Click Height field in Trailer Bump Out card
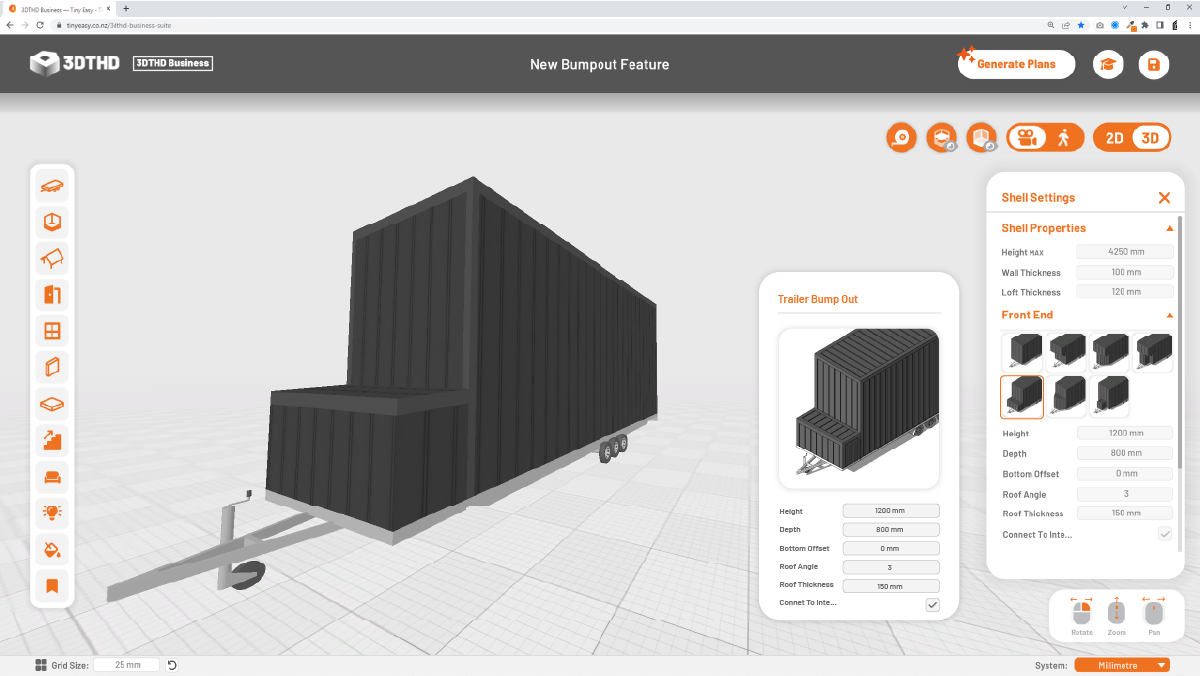This screenshot has width=1200, height=676. point(891,511)
